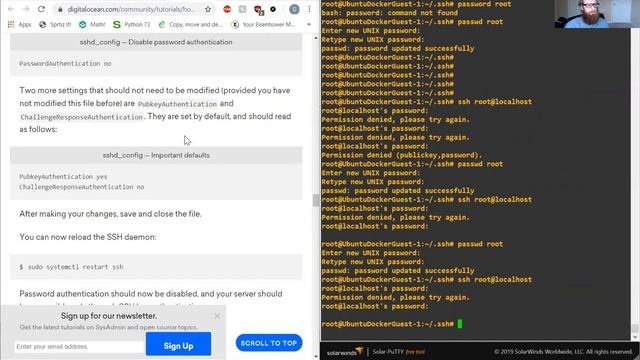Reload the DigitalOcean page
Viewport: 640px width, 360px height.
click(x=41, y=9)
